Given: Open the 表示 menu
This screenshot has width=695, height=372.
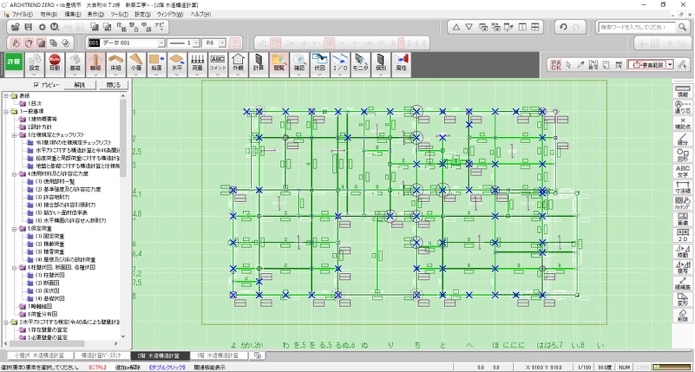Looking at the screenshot, I should (95, 14).
